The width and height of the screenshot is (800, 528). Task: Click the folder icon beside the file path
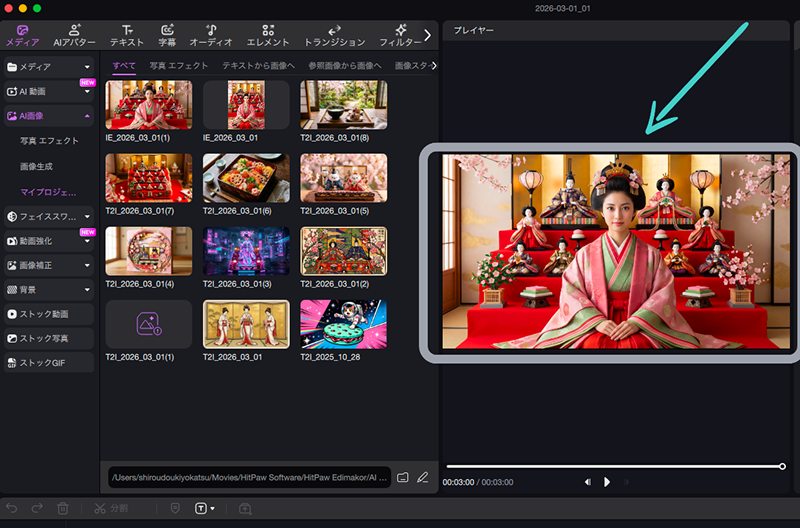pyautogui.click(x=403, y=477)
